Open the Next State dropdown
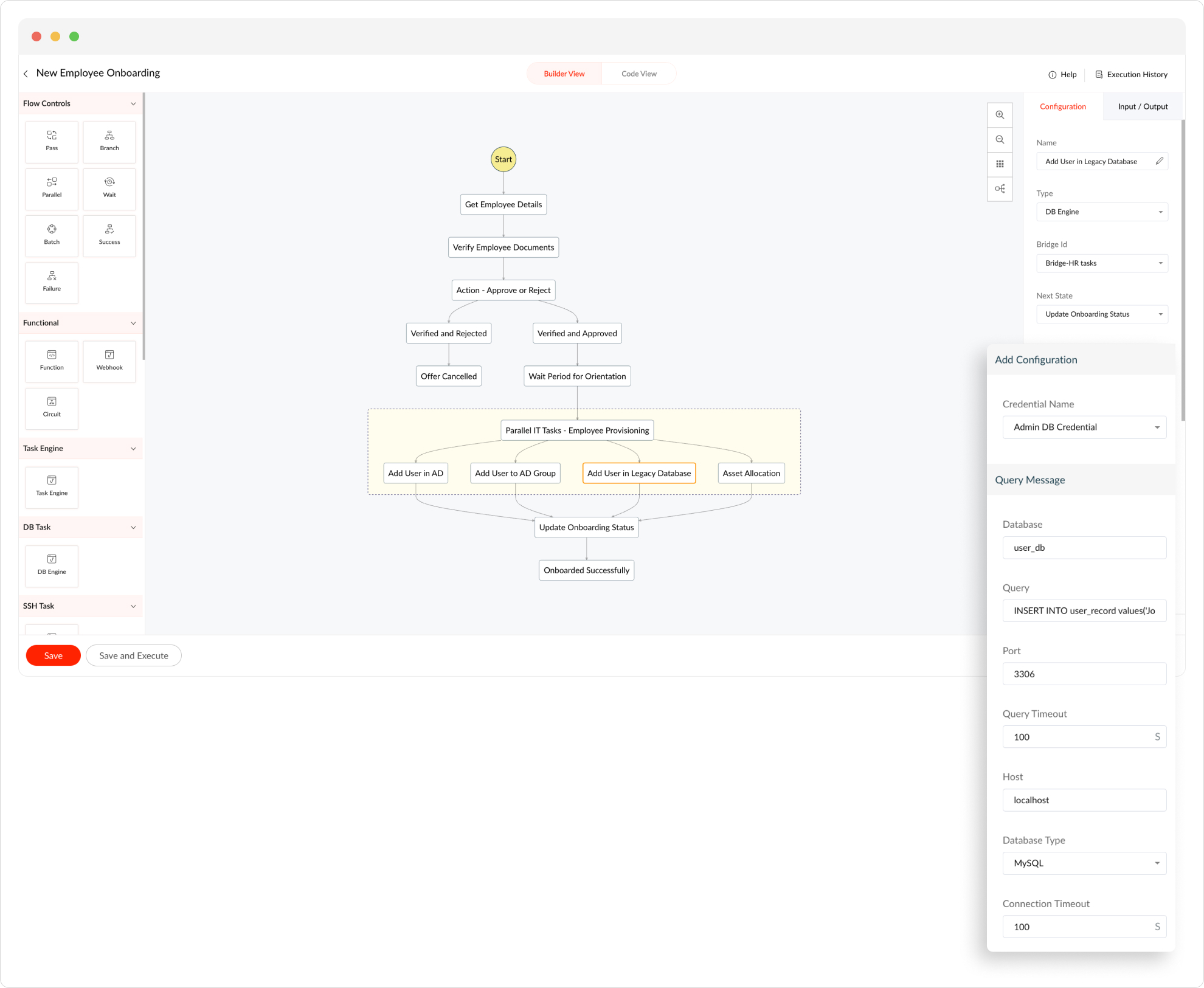The image size is (1204, 988). click(1102, 314)
